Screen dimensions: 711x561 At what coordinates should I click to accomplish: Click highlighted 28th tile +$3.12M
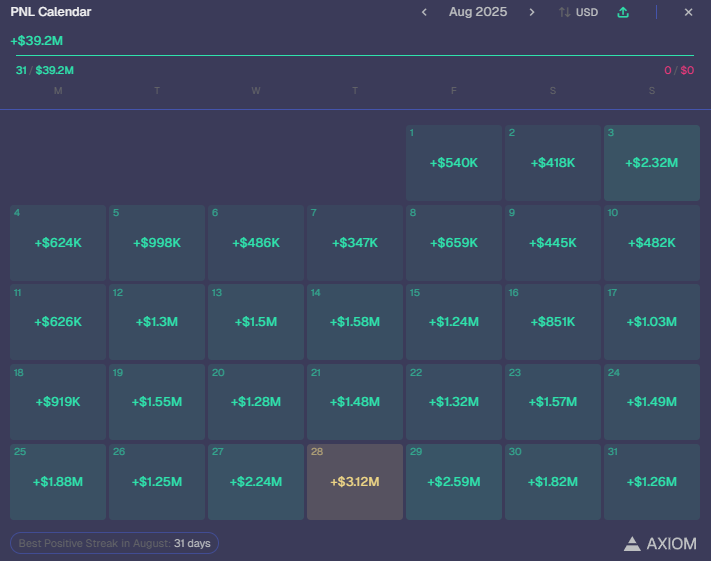point(355,482)
